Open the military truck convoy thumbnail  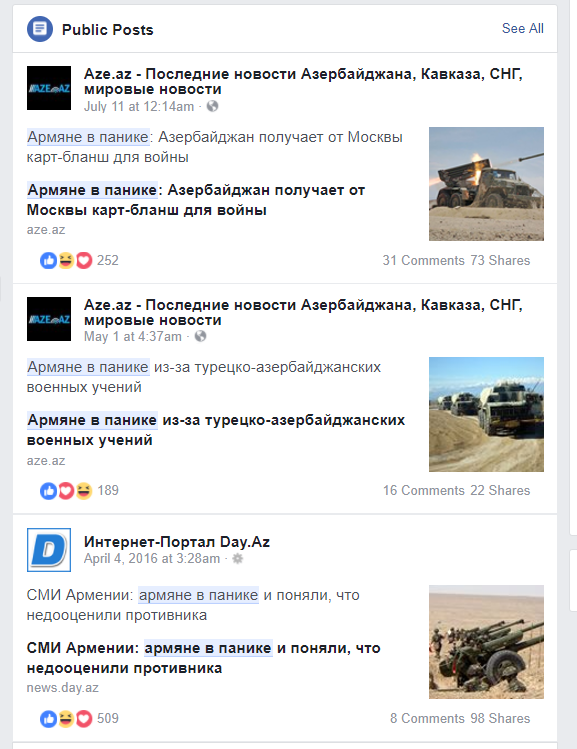point(486,414)
